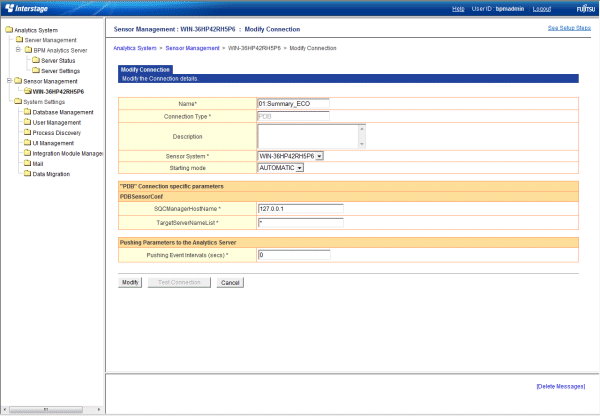Click the Server Settings folder icon
The height and width of the screenshot is (416, 600).
coord(36,70)
